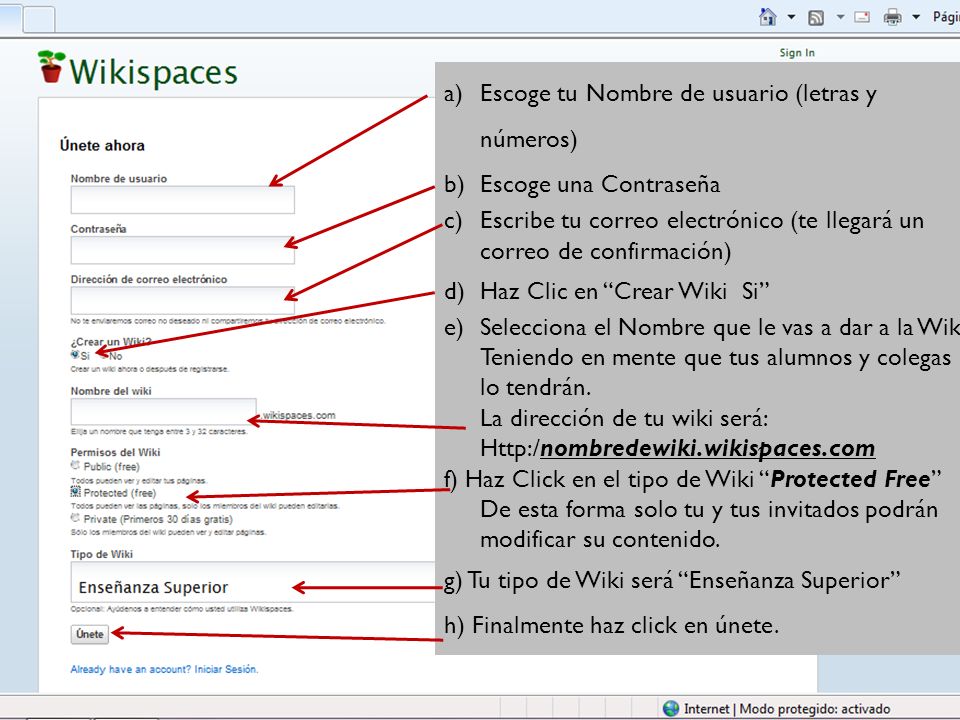Select the empty browser tab
This screenshot has height=720, width=960.
pos(39,19)
